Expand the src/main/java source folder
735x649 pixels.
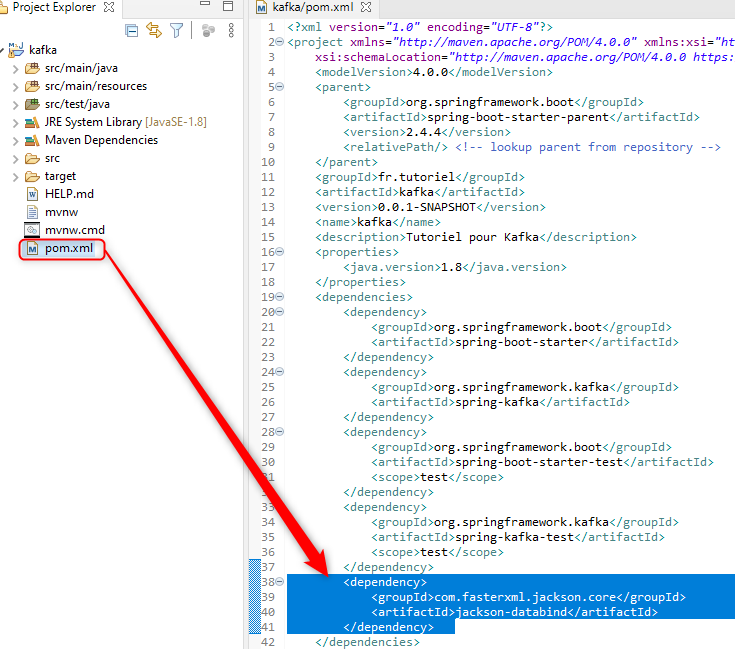click(14, 68)
